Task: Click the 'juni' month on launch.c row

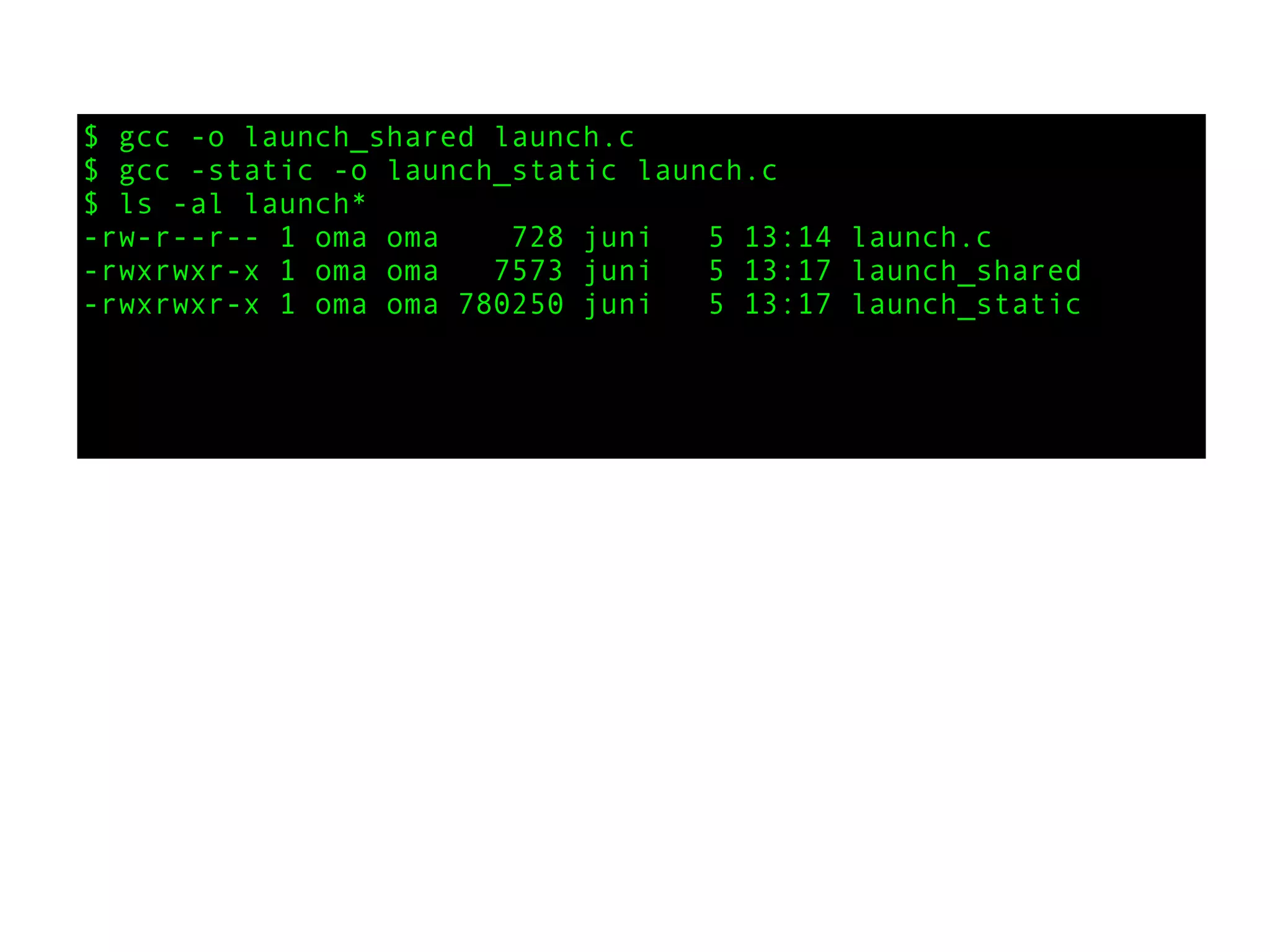Action: point(617,238)
